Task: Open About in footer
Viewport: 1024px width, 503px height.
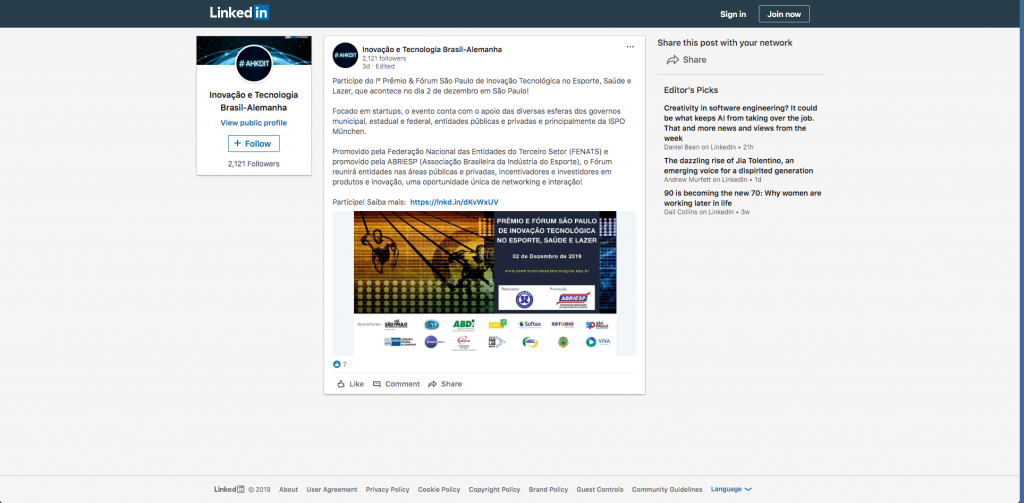Action: [x=288, y=489]
